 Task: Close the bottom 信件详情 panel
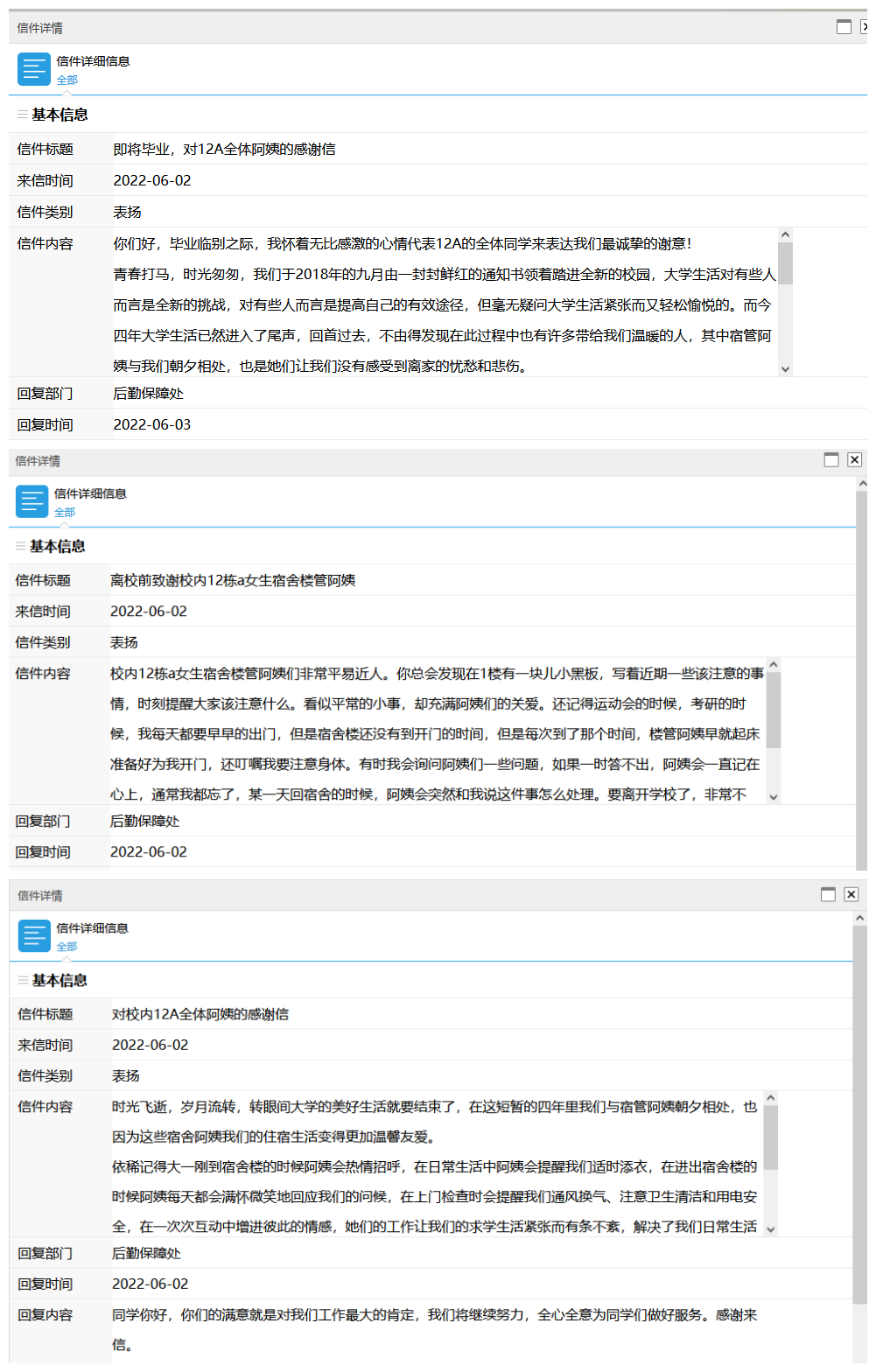[851, 894]
